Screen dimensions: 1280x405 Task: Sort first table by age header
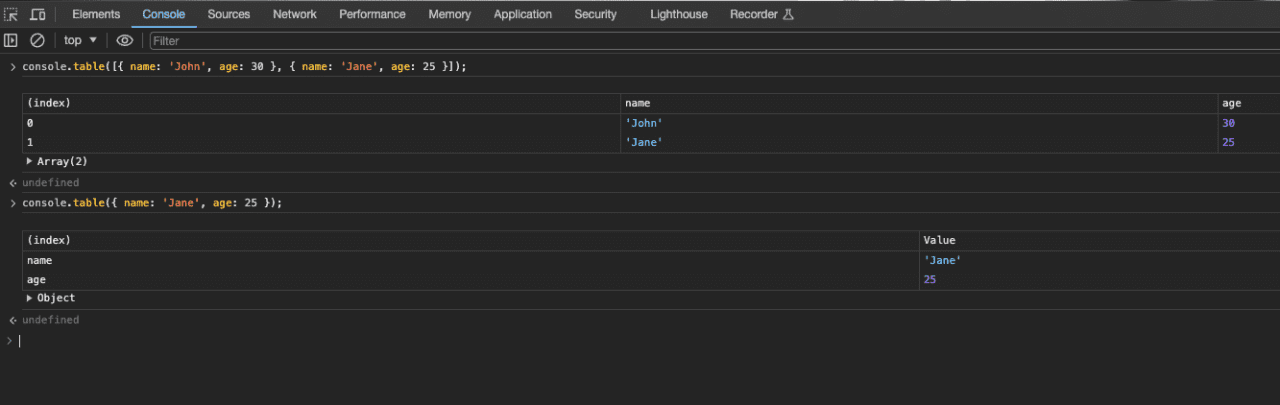coord(1248,103)
